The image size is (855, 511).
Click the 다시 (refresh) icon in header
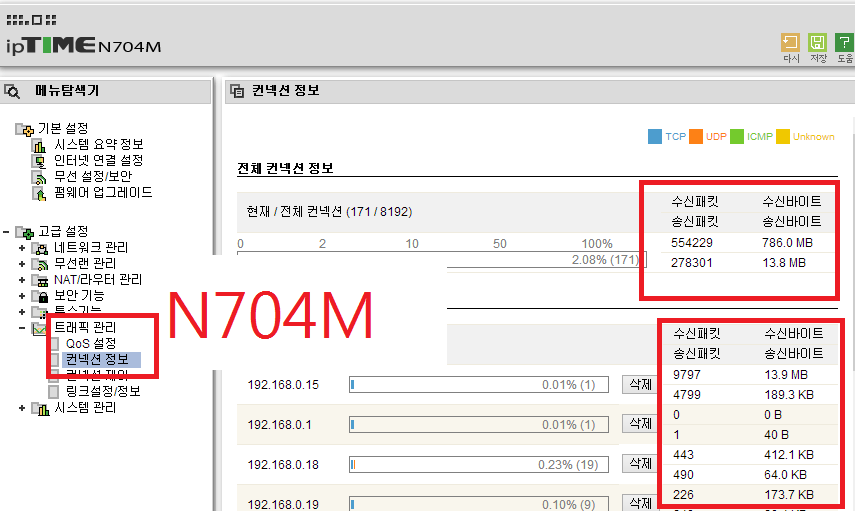(790, 43)
